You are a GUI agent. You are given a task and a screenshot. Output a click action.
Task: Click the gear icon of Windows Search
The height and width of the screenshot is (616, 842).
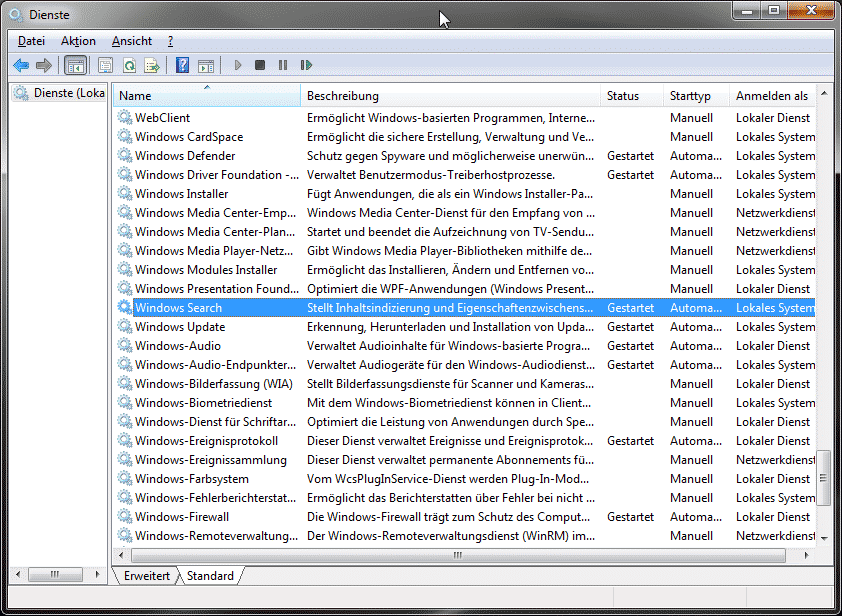pos(125,307)
